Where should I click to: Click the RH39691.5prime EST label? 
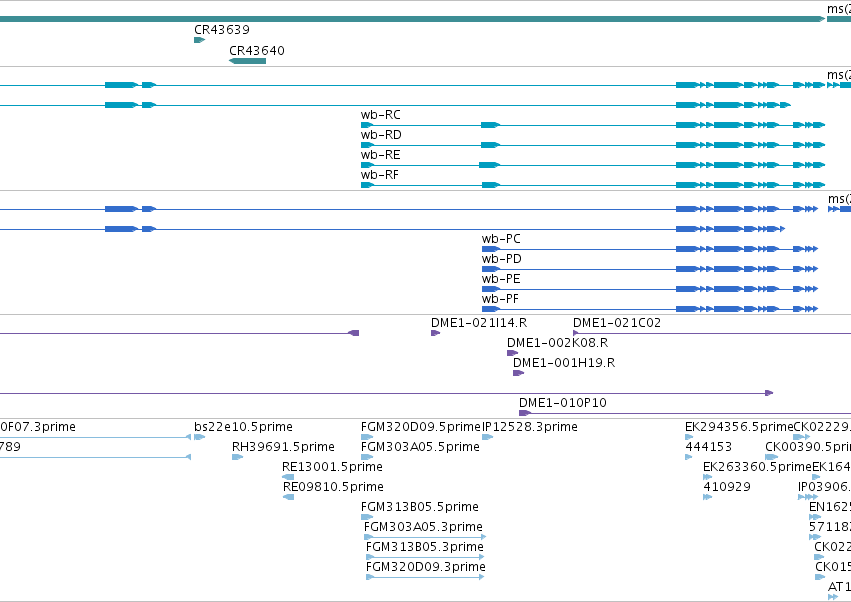[x=283, y=447]
